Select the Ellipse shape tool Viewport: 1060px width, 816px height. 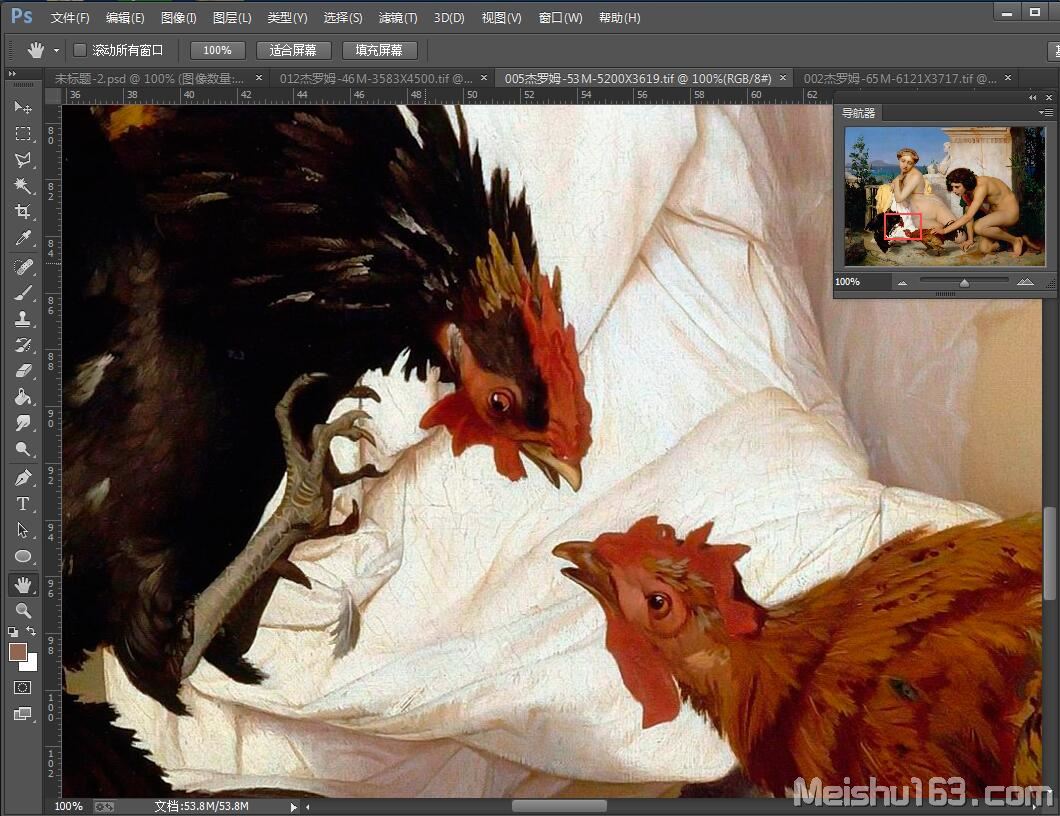[x=22, y=556]
